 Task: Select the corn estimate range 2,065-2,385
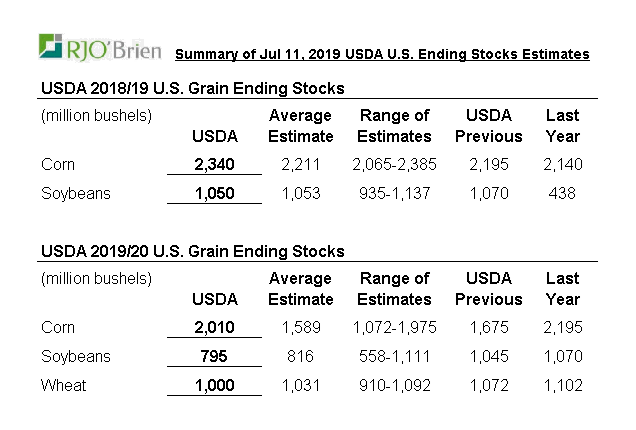[395, 164]
